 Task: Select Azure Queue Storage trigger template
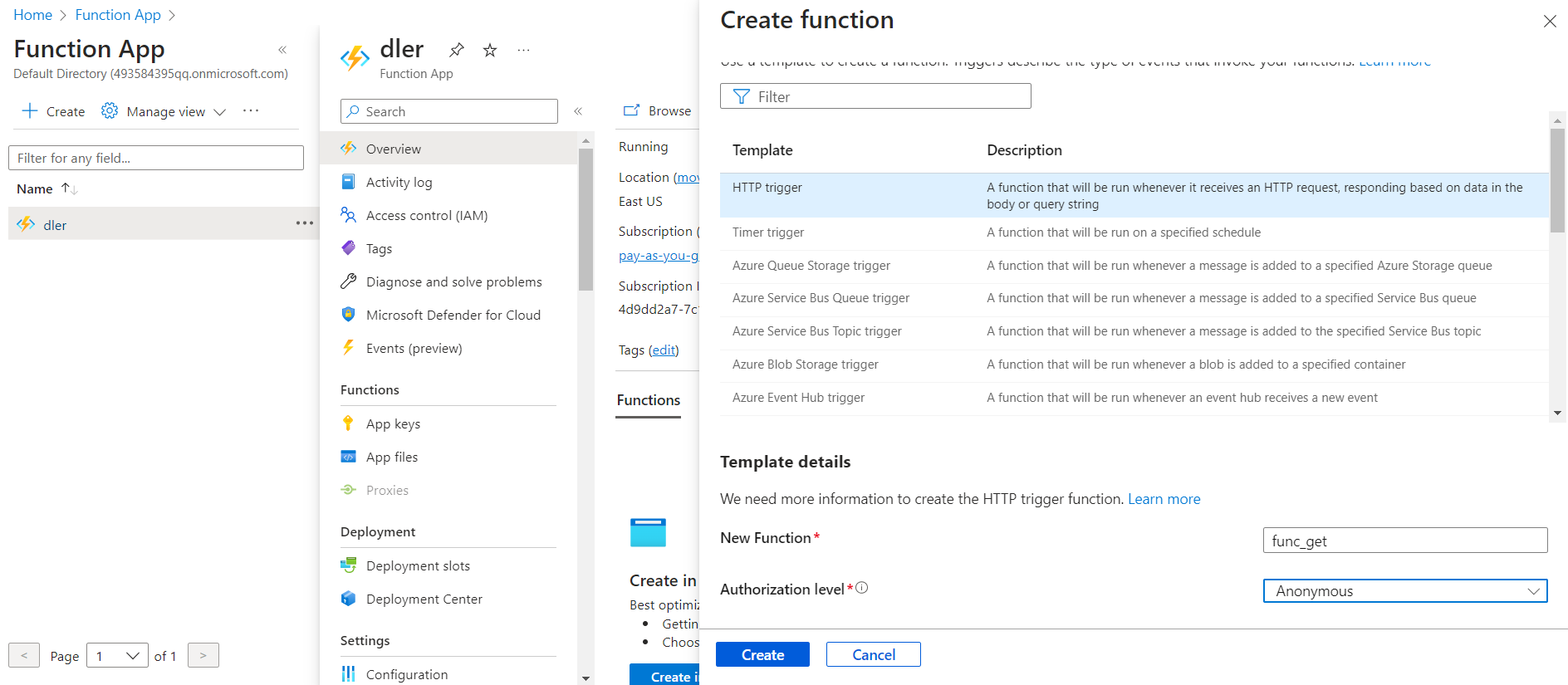(1134, 266)
